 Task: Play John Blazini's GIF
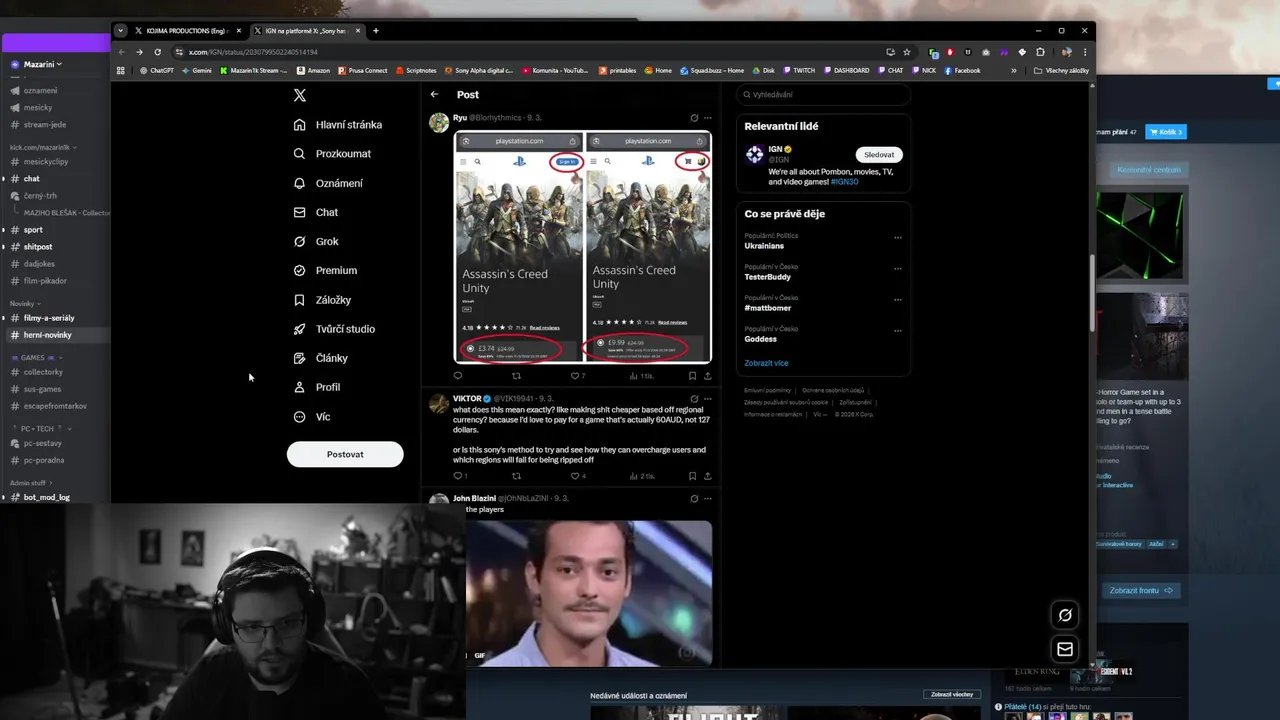(x=589, y=593)
